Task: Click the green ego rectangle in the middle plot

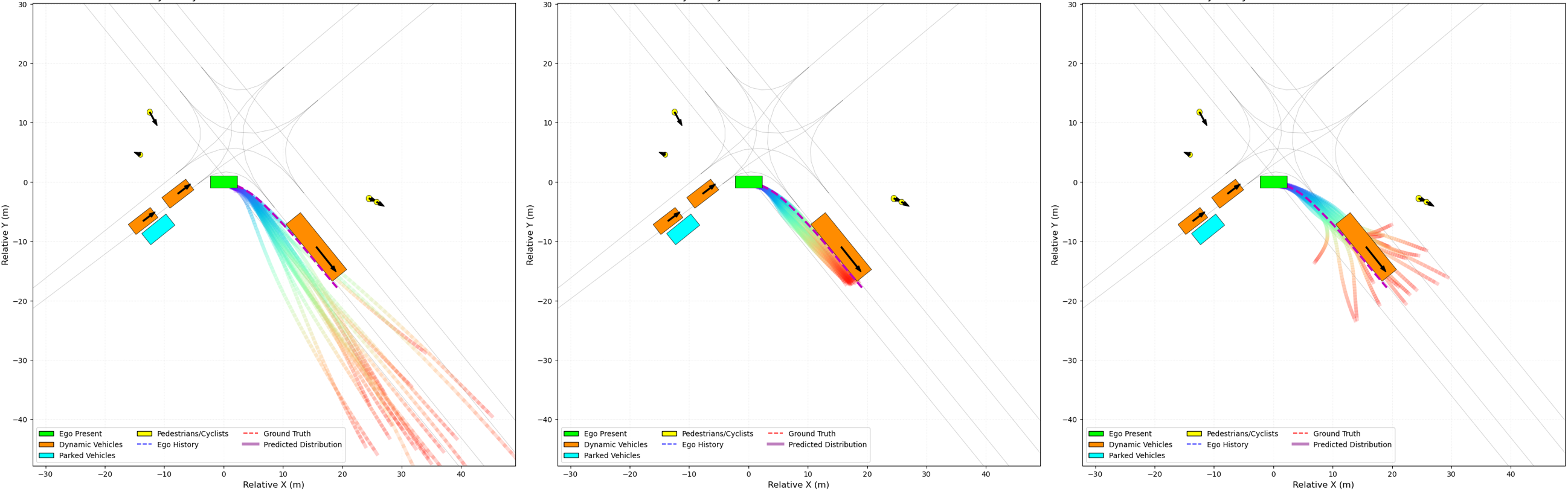Action: tap(748, 182)
